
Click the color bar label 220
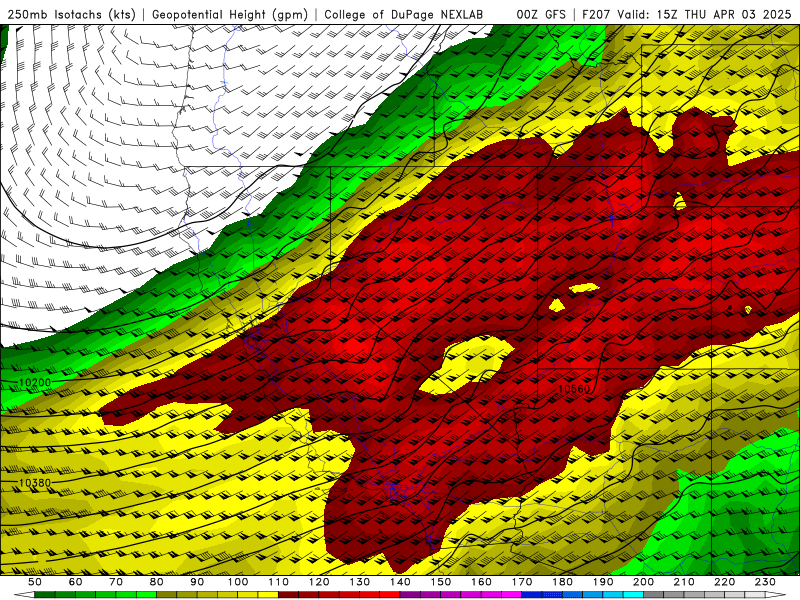click(x=724, y=582)
